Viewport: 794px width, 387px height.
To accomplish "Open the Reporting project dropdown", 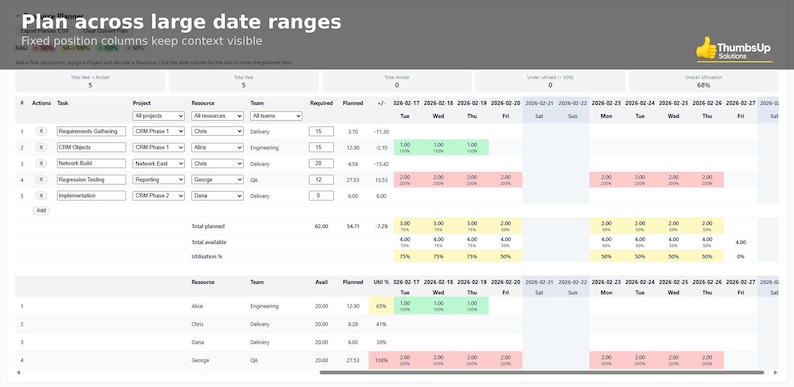I will click(x=158, y=179).
